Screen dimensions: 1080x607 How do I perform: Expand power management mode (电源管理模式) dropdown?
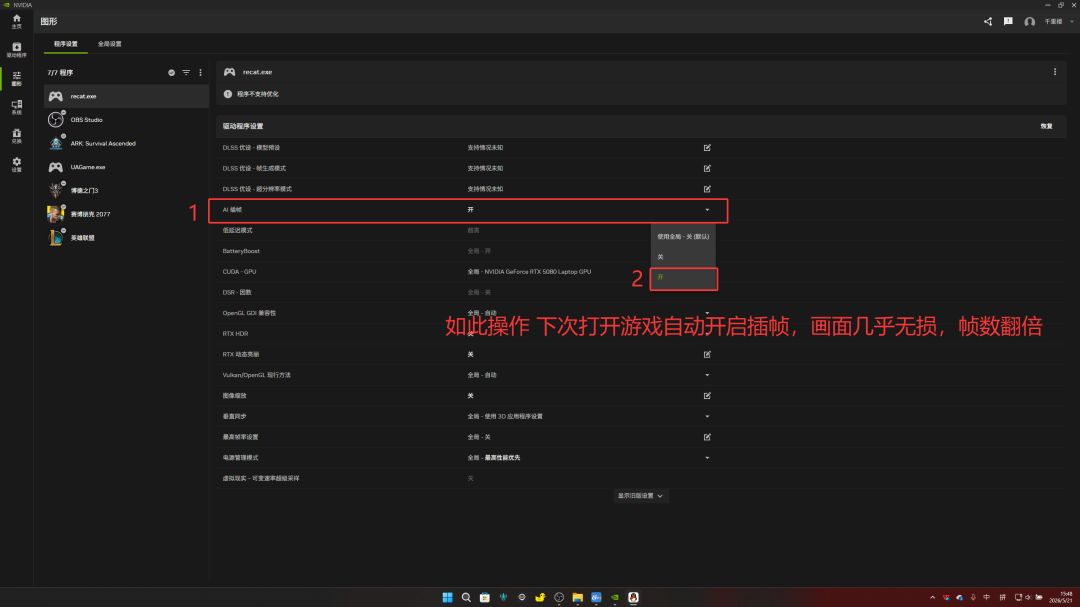707,457
